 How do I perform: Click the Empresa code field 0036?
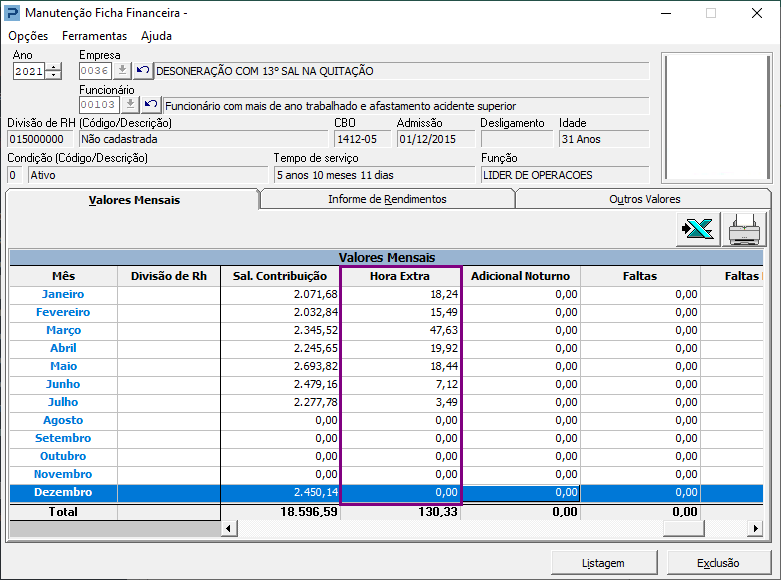(x=95, y=71)
